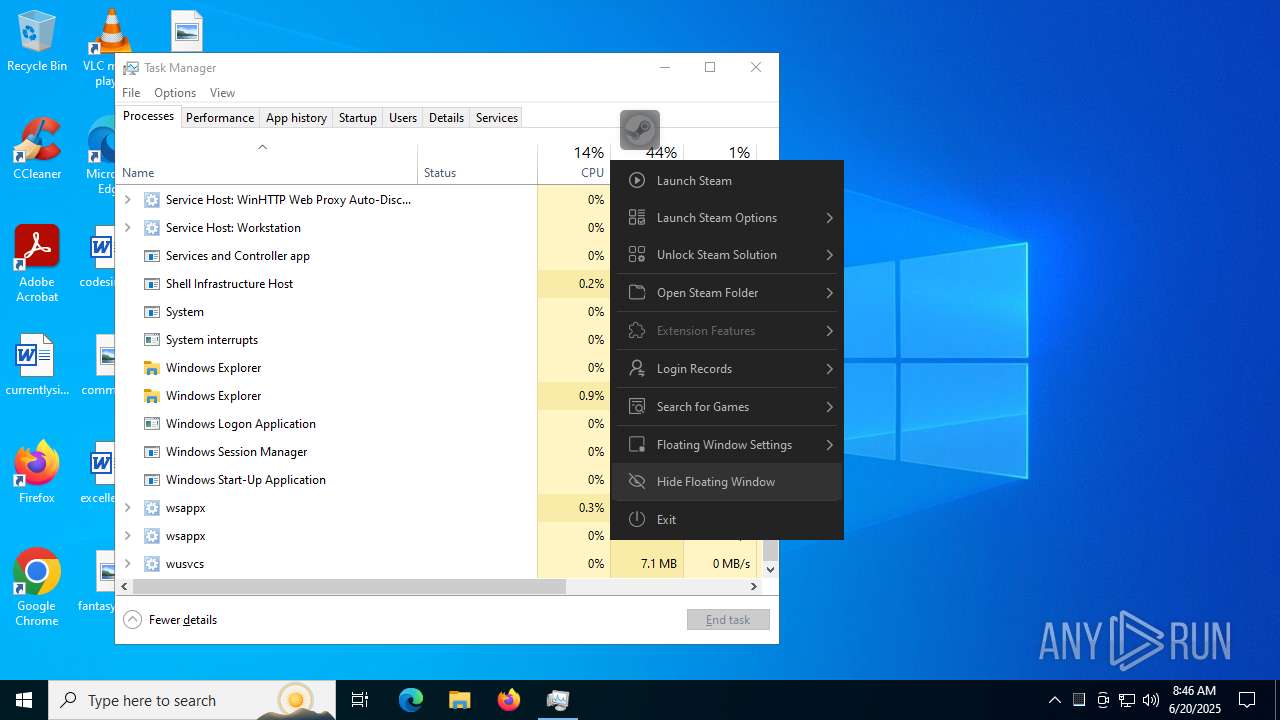
Task: Open the View menu in Task Manager
Action: (222, 92)
